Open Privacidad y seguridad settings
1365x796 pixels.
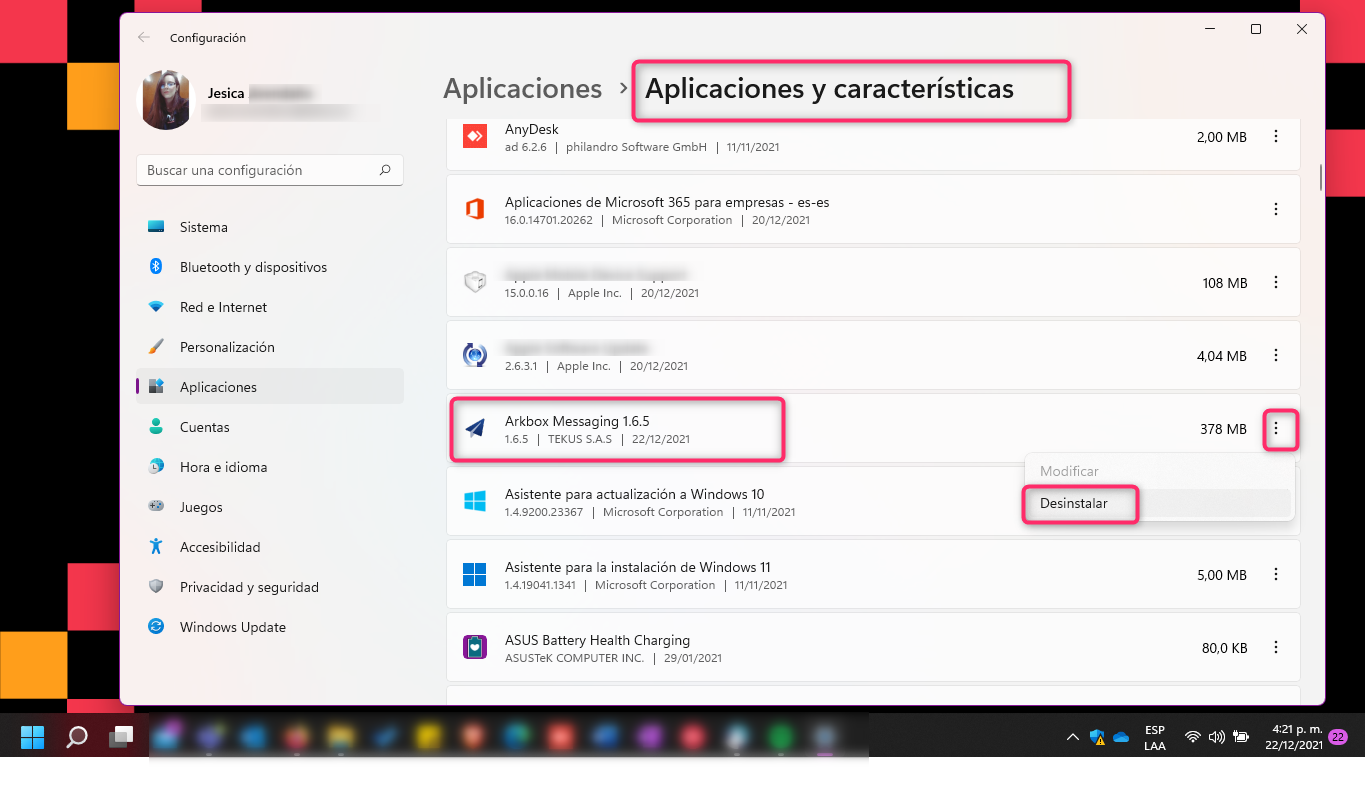click(x=249, y=587)
